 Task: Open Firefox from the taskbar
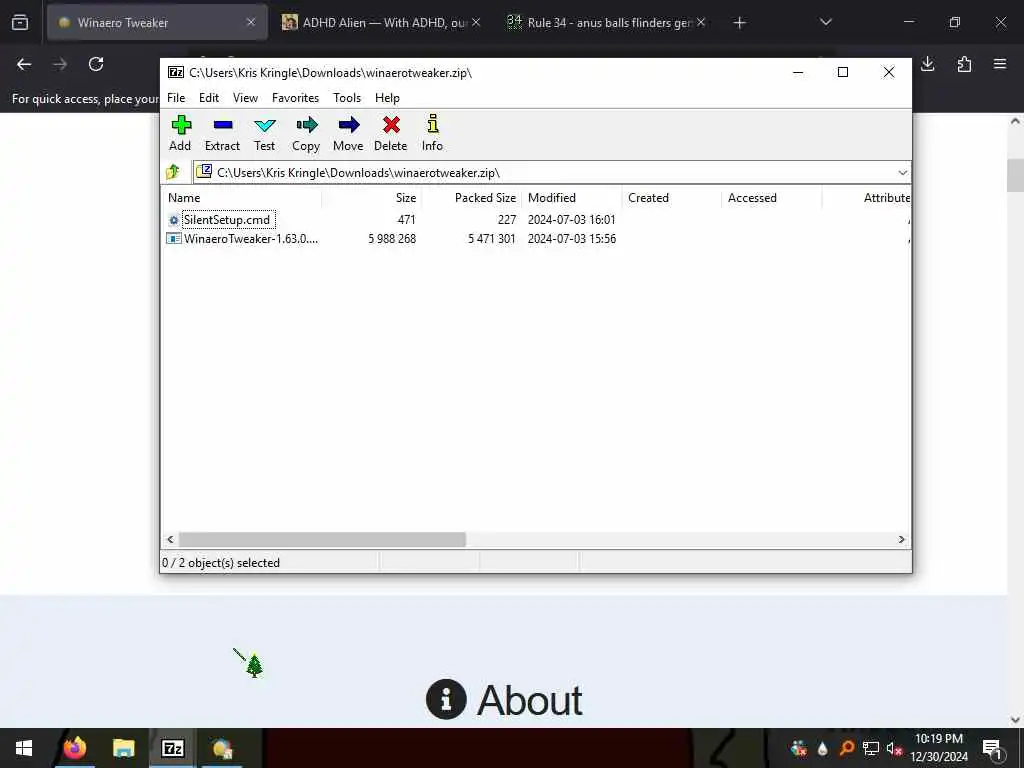point(75,748)
